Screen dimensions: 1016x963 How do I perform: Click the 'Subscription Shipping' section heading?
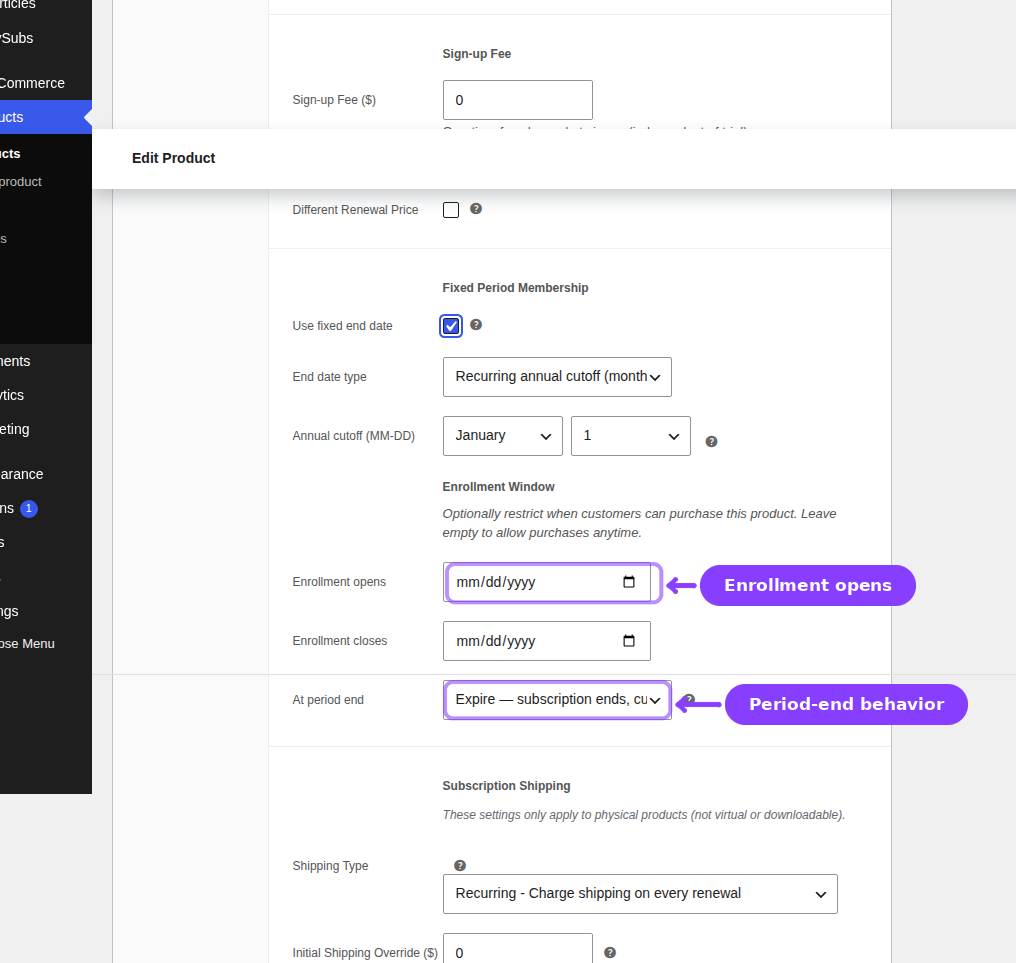(506, 785)
